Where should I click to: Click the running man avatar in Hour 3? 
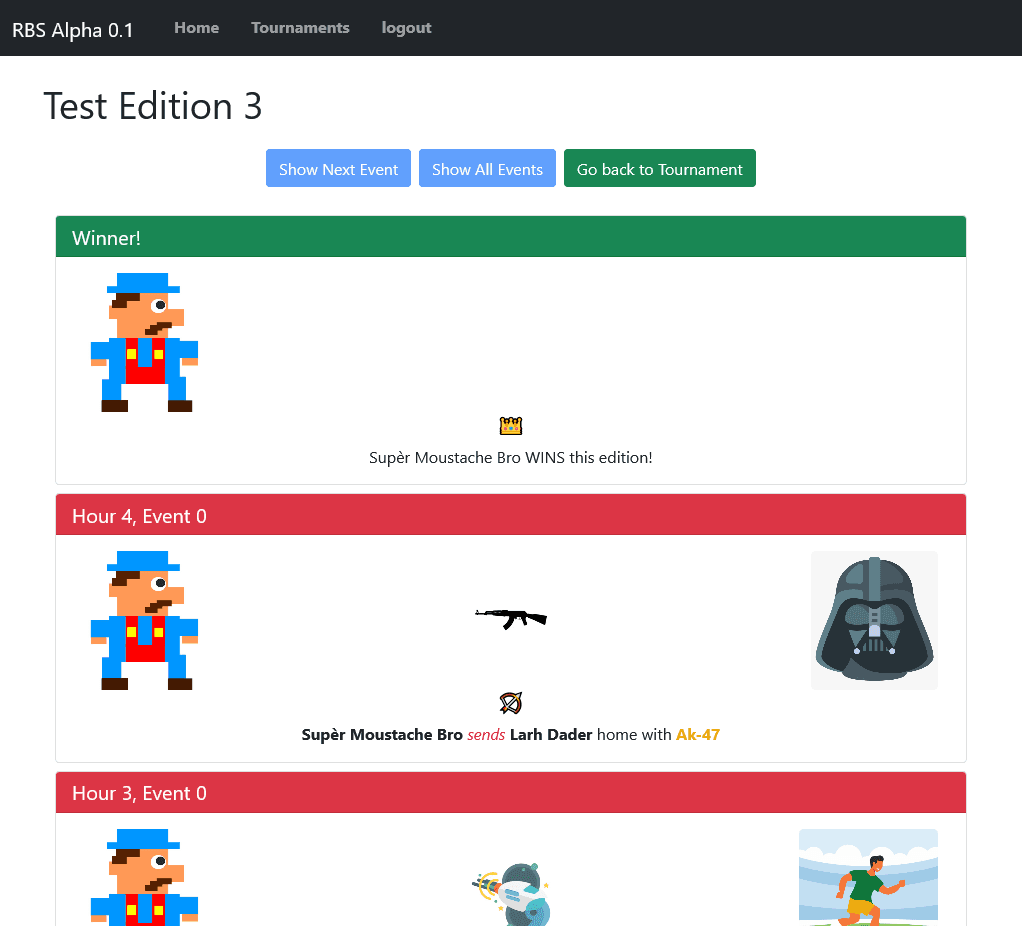point(868,877)
